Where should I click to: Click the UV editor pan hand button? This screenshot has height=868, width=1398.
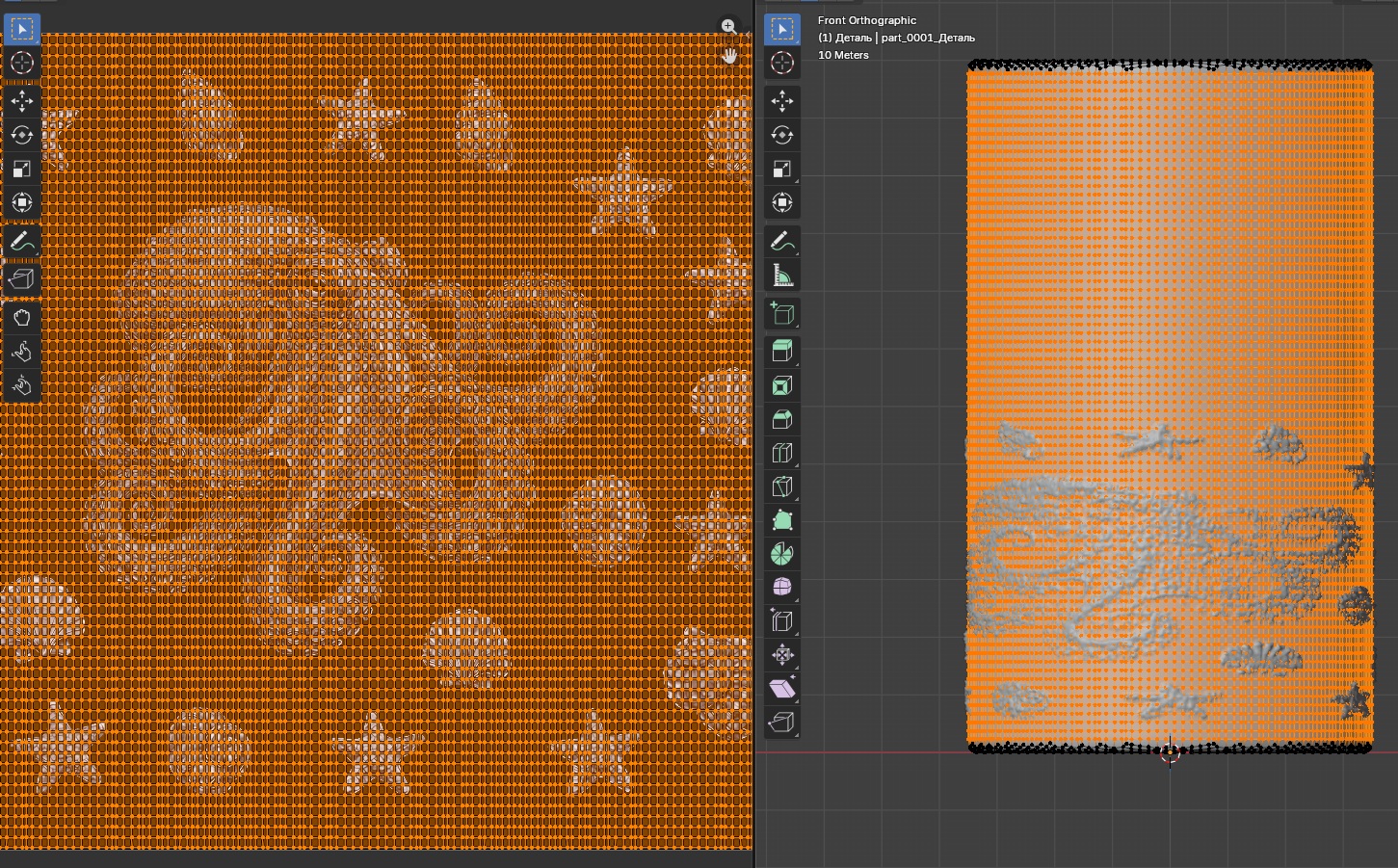coord(729,56)
